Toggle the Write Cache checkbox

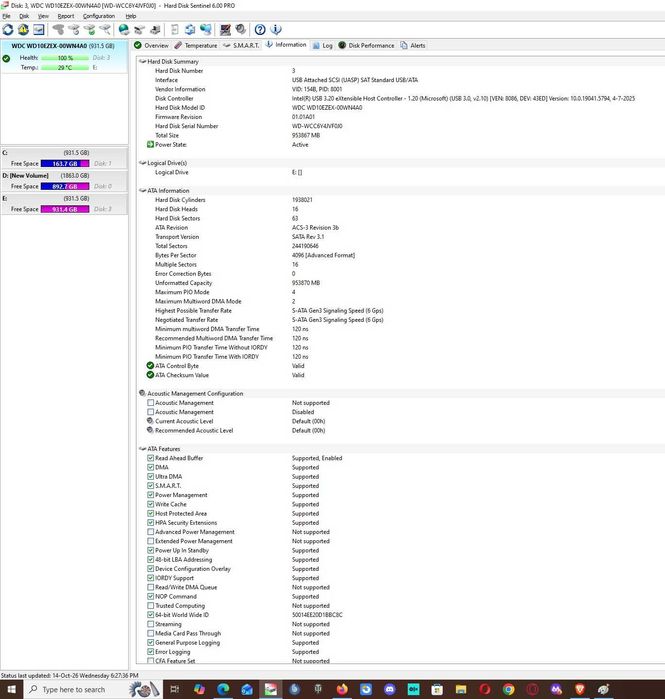coord(151,504)
